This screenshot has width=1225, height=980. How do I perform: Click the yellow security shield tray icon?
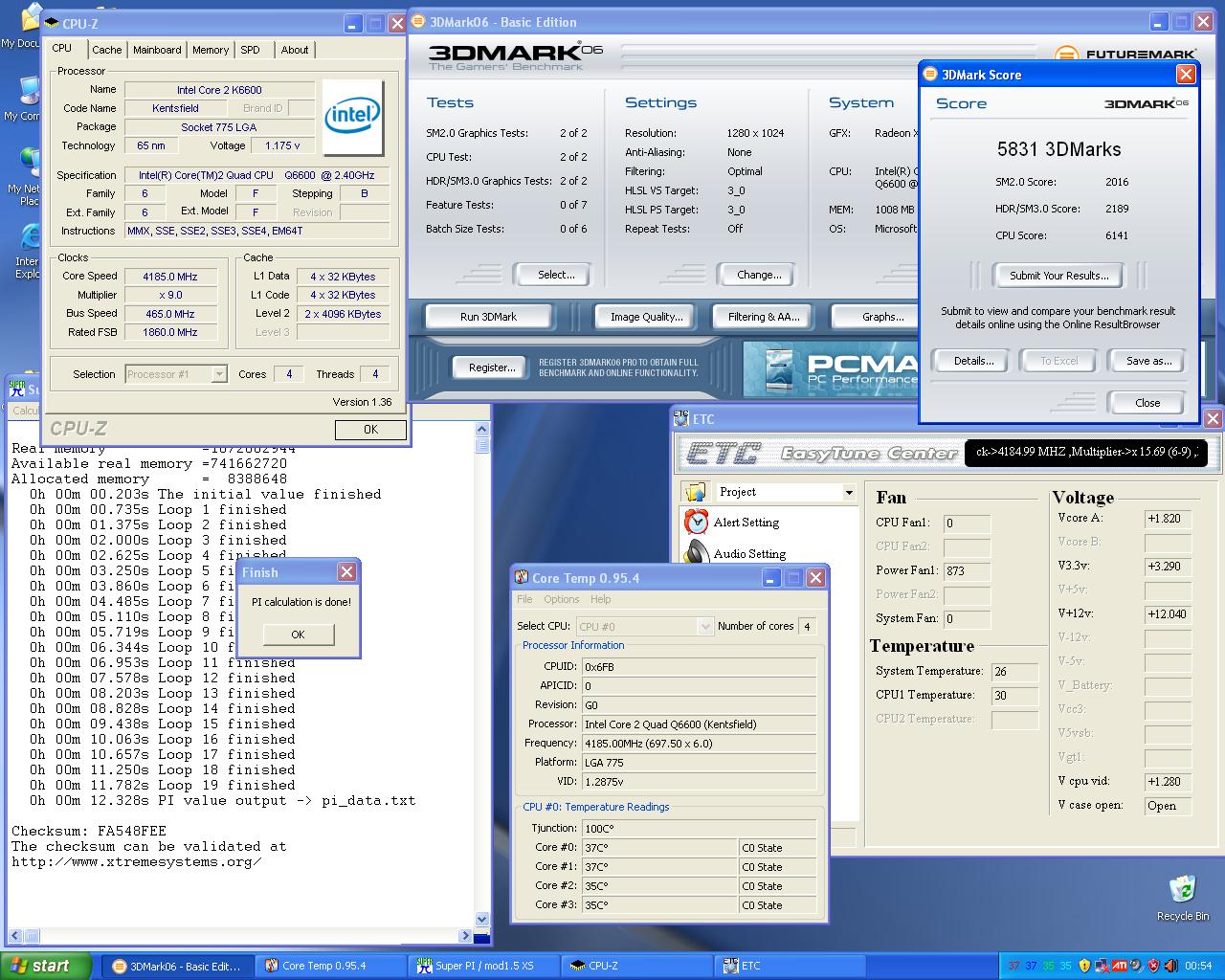click(1084, 966)
